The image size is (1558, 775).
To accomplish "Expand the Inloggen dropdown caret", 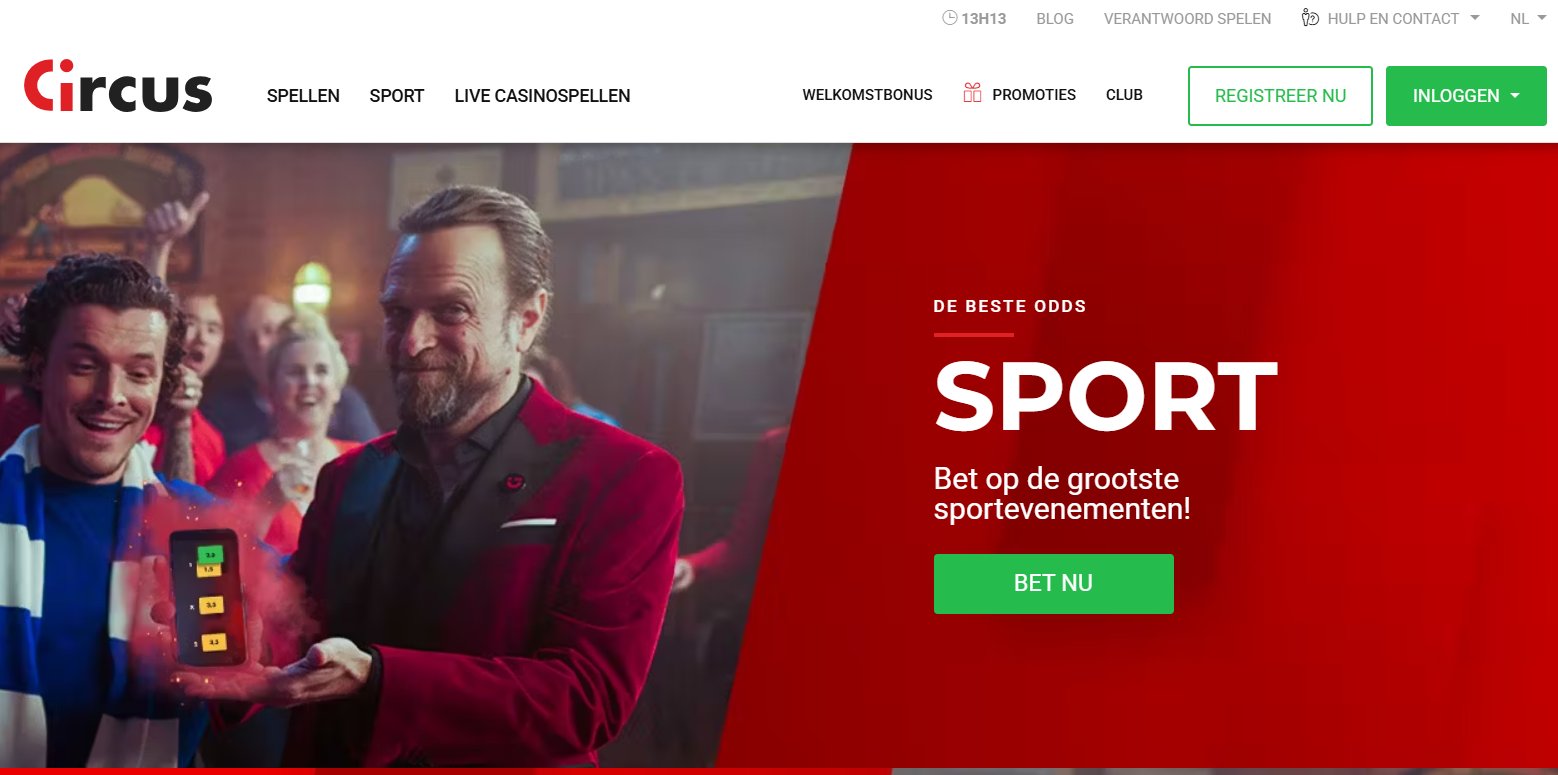I will click(1514, 96).
